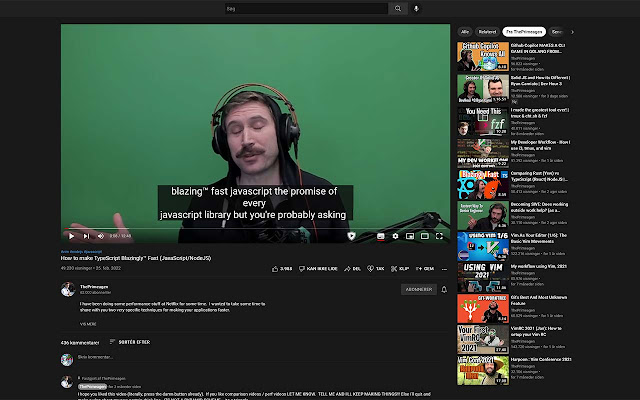This screenshot has width=640, height=400.
Task: Open the SORTÉR EFTER comment sorting
Action: (x=130, y=342)
